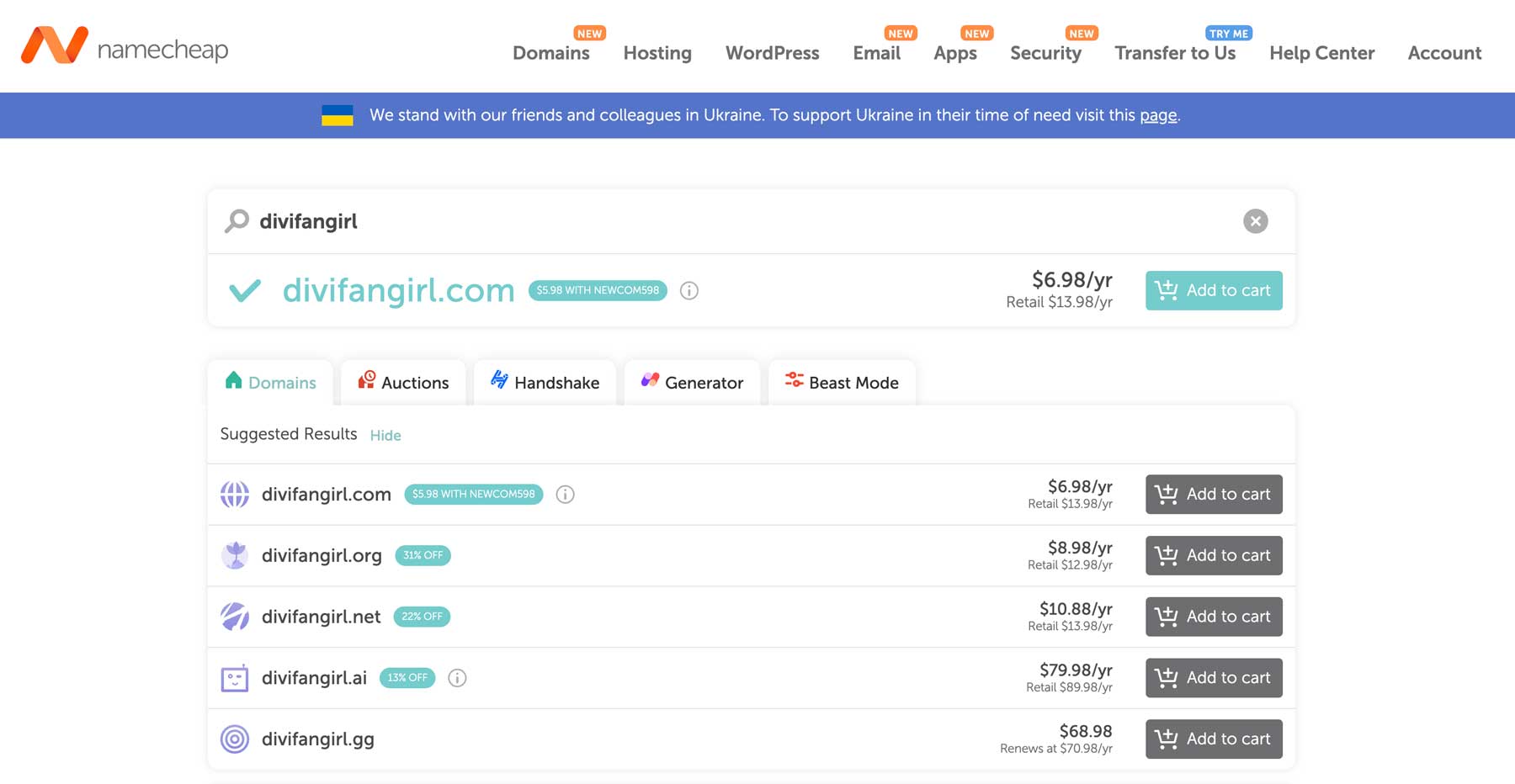
Task: Click the Auctions gavel icon
Action: click(365, 381)
